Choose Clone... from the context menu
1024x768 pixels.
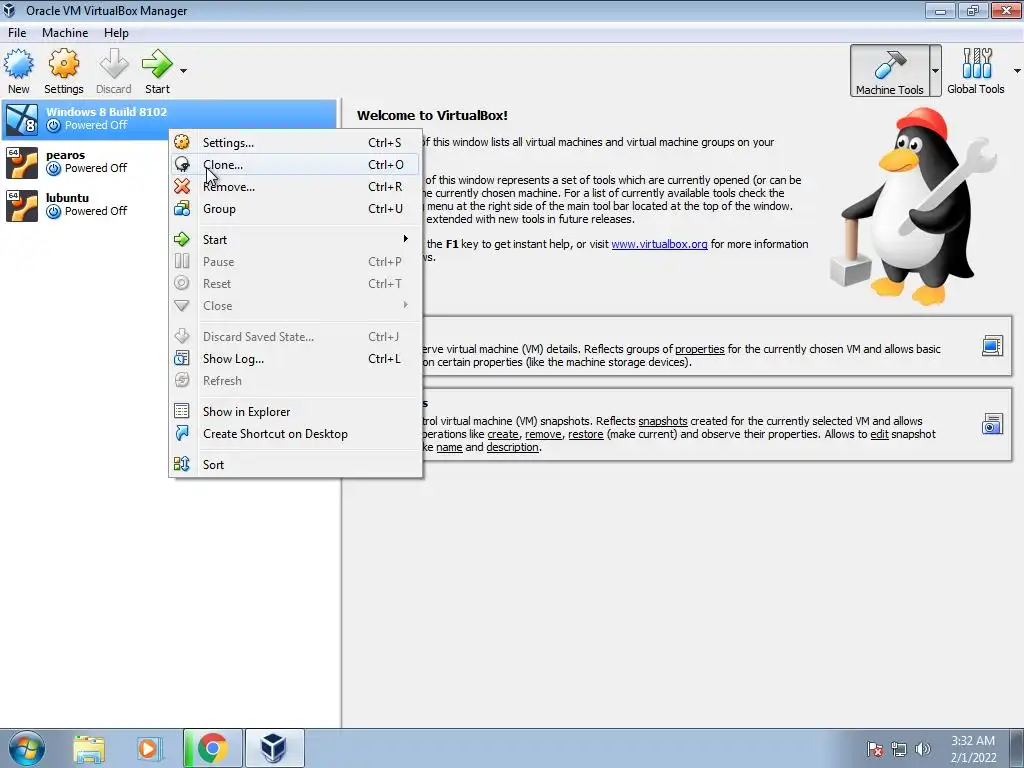tap(295, 165)
